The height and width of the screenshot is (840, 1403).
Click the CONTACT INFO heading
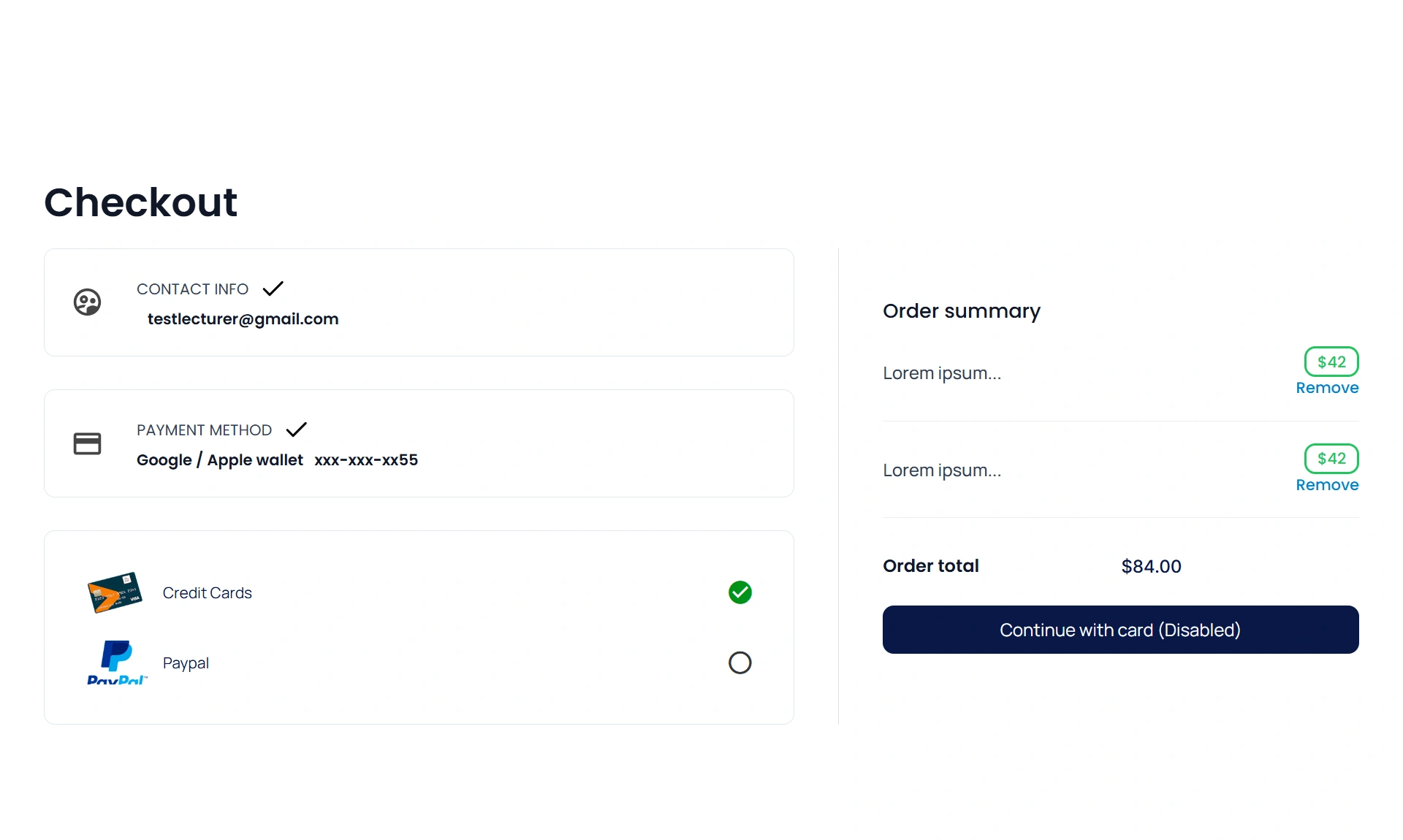pyautogui.click(x=192, y=289)
